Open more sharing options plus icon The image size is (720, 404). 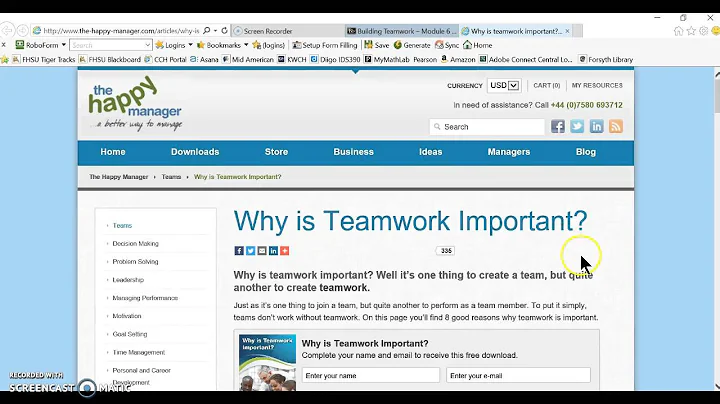point(285,251)
